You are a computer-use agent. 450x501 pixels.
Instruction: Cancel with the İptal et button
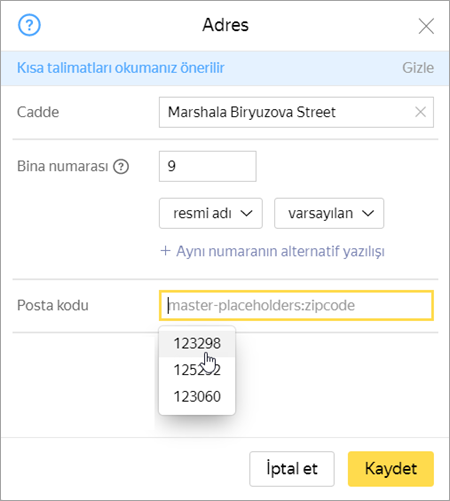tap(292, 469)
